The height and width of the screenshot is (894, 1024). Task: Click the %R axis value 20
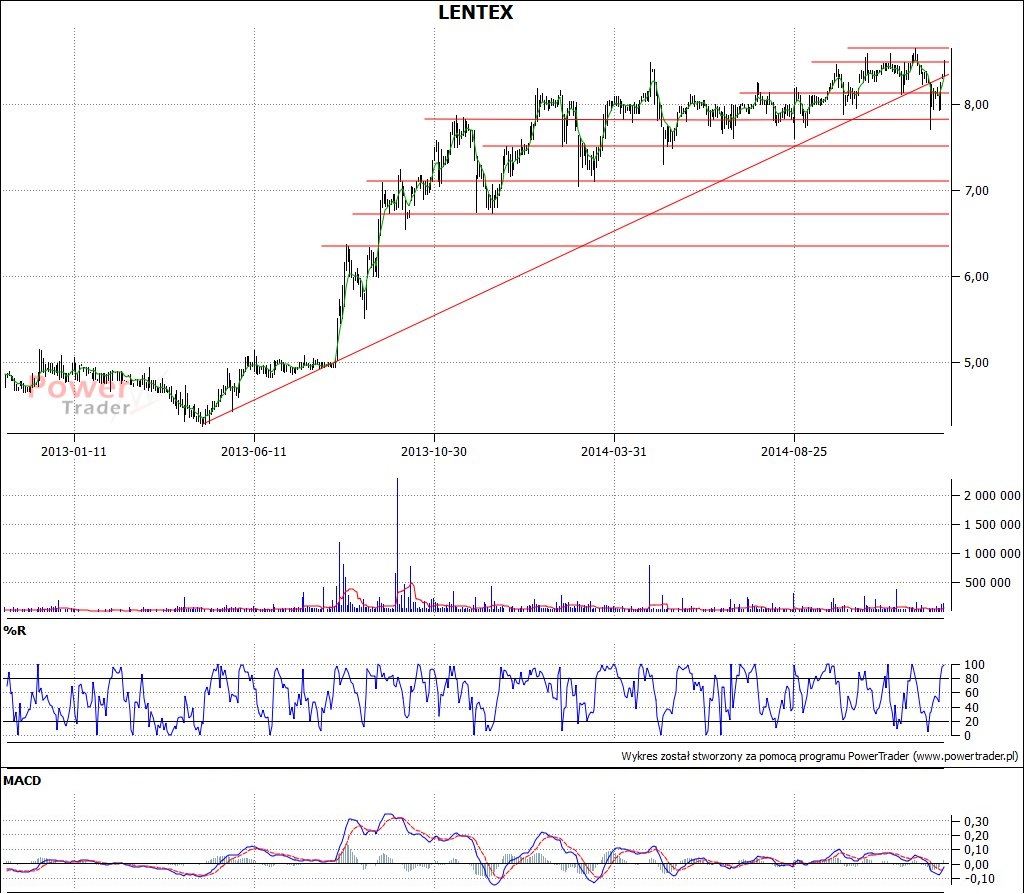(x=972, y=722)
